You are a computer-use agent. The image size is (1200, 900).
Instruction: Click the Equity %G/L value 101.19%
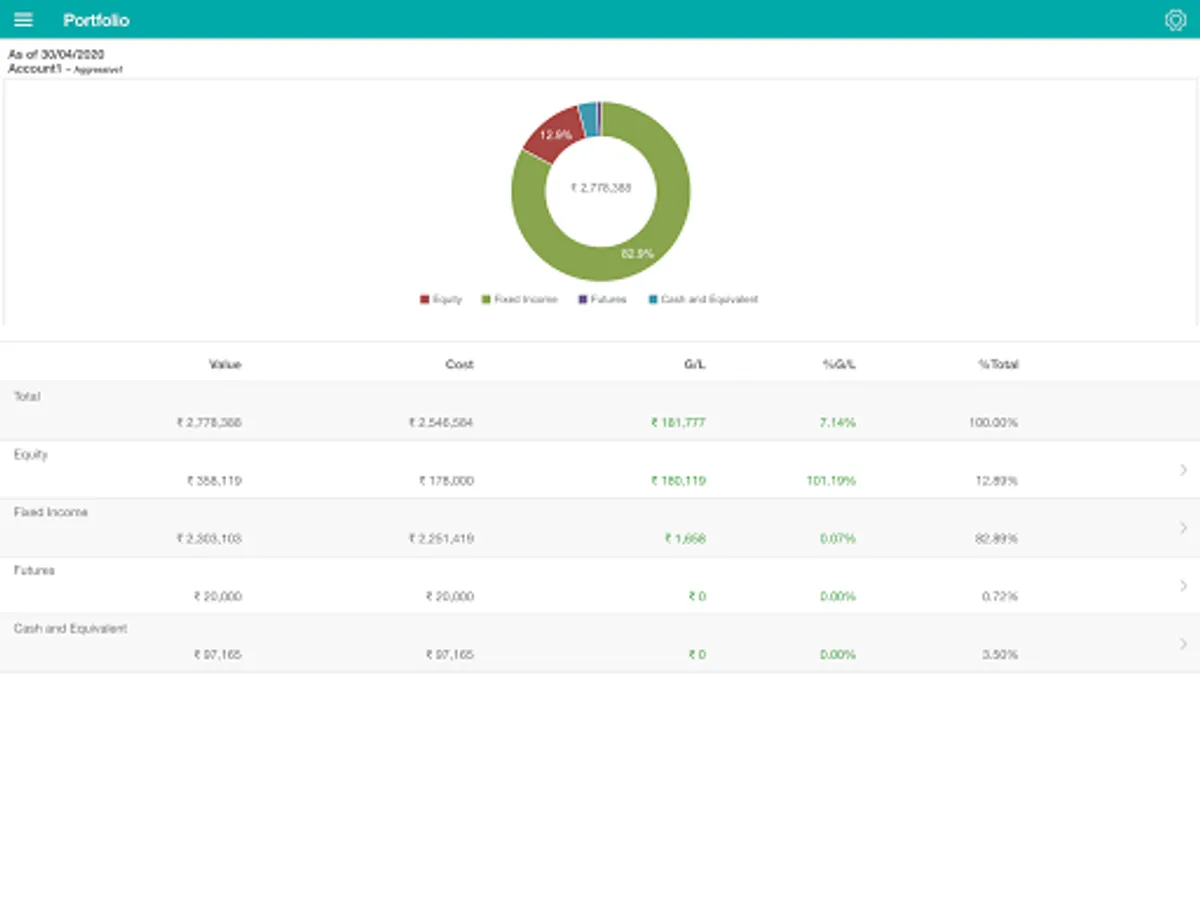click(x=831, y=480)
